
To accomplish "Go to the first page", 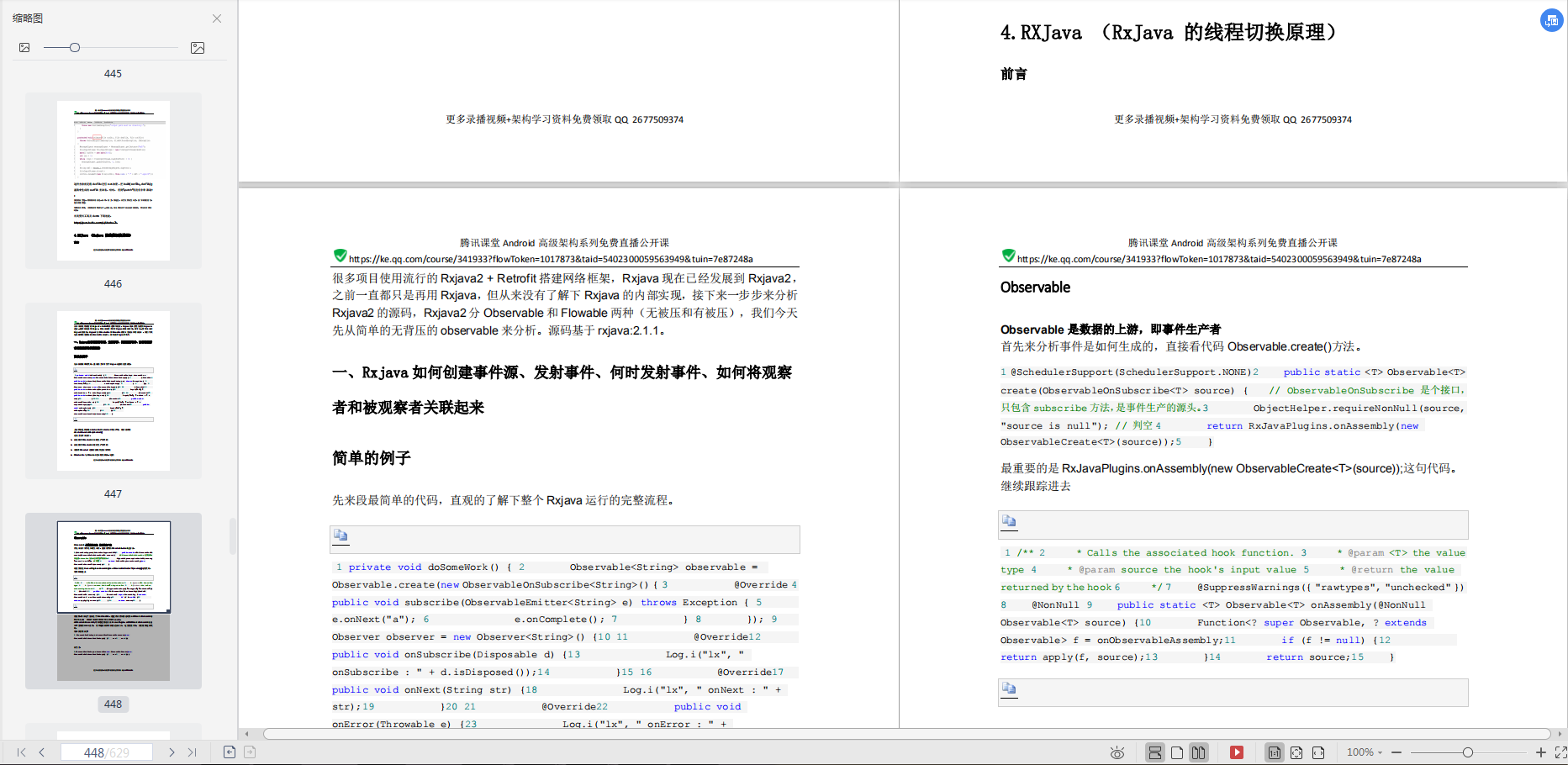I will pos(21,752).
